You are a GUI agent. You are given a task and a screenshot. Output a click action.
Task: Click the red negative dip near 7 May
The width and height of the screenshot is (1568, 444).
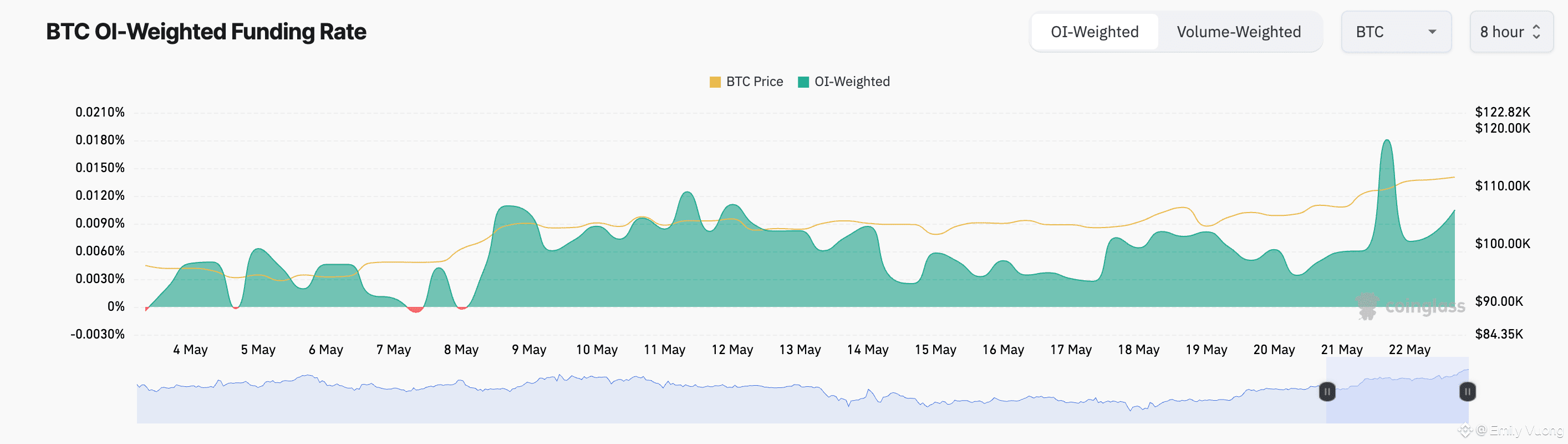click(416, 309)
